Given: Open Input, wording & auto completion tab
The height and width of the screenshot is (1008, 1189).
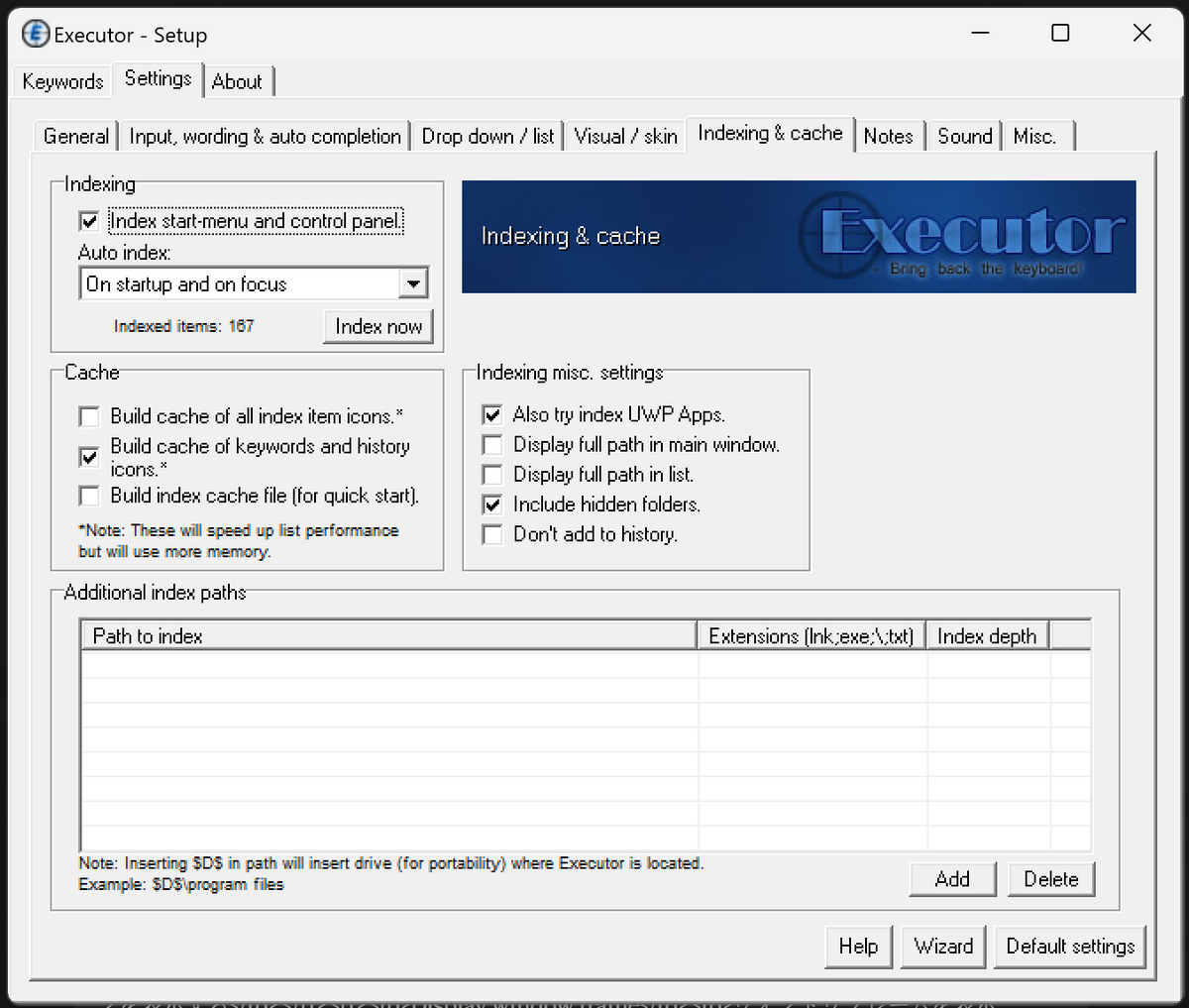Looking at the screenshot, I should pos(266,136).
